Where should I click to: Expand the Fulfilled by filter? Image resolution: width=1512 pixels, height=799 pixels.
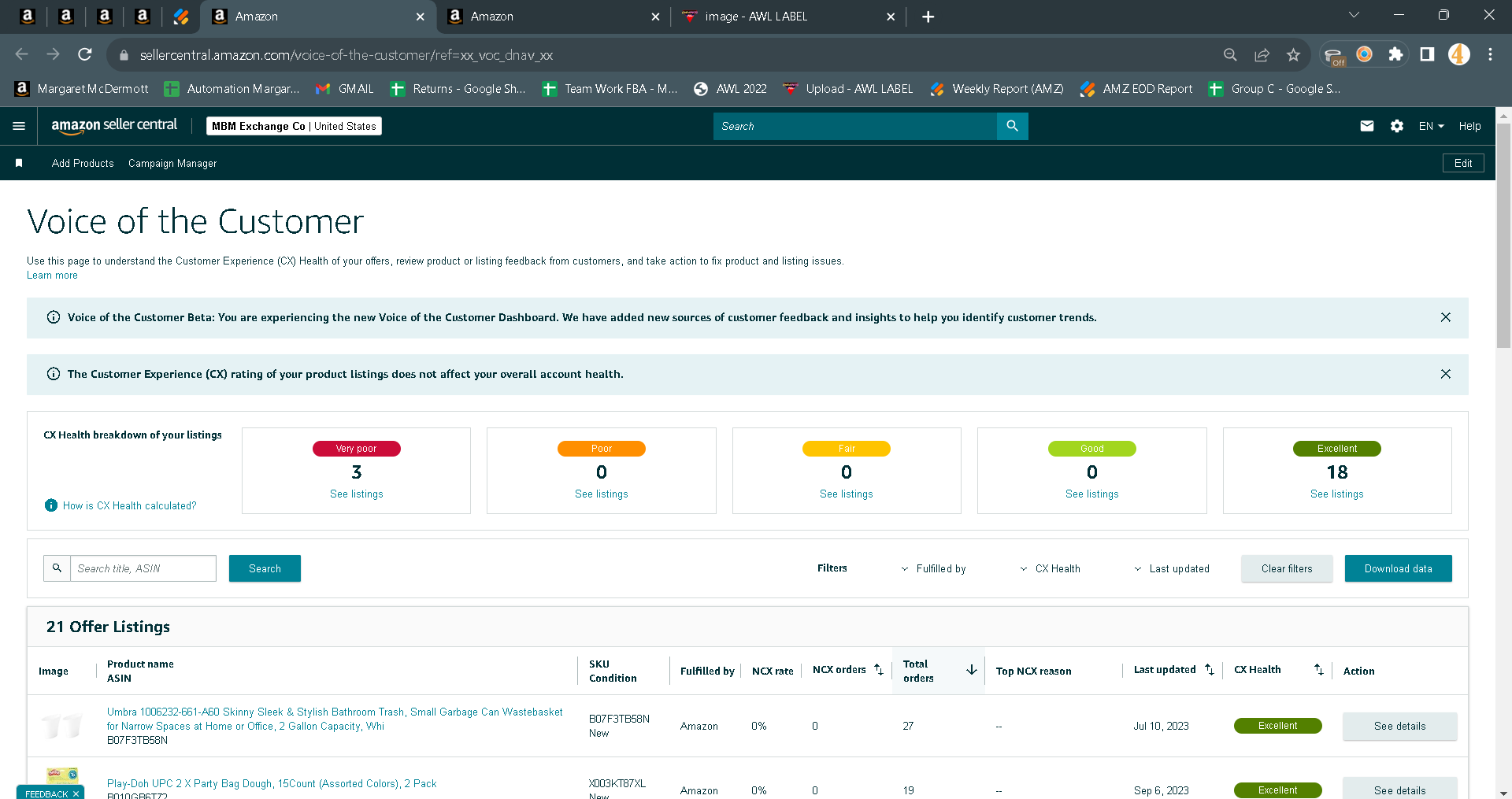pyautogui.click(x=934, y=568)
